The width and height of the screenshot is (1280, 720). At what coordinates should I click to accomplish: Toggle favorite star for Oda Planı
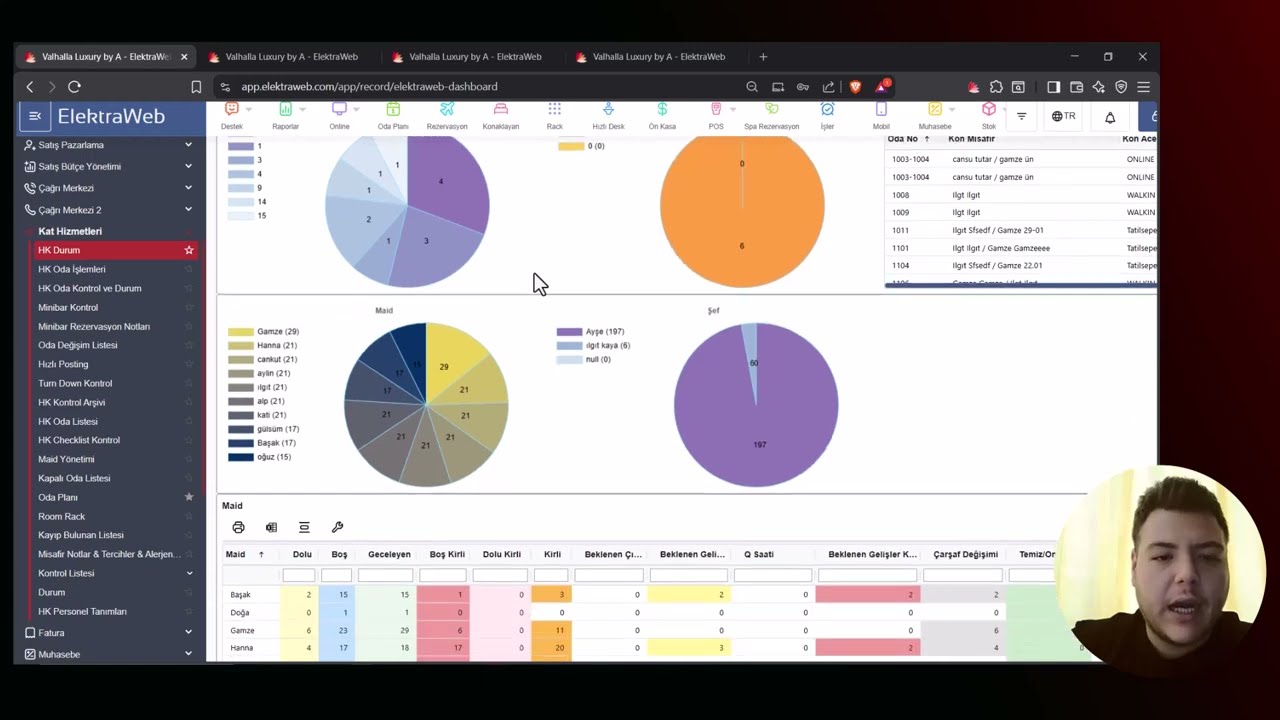tap(189, 497)
